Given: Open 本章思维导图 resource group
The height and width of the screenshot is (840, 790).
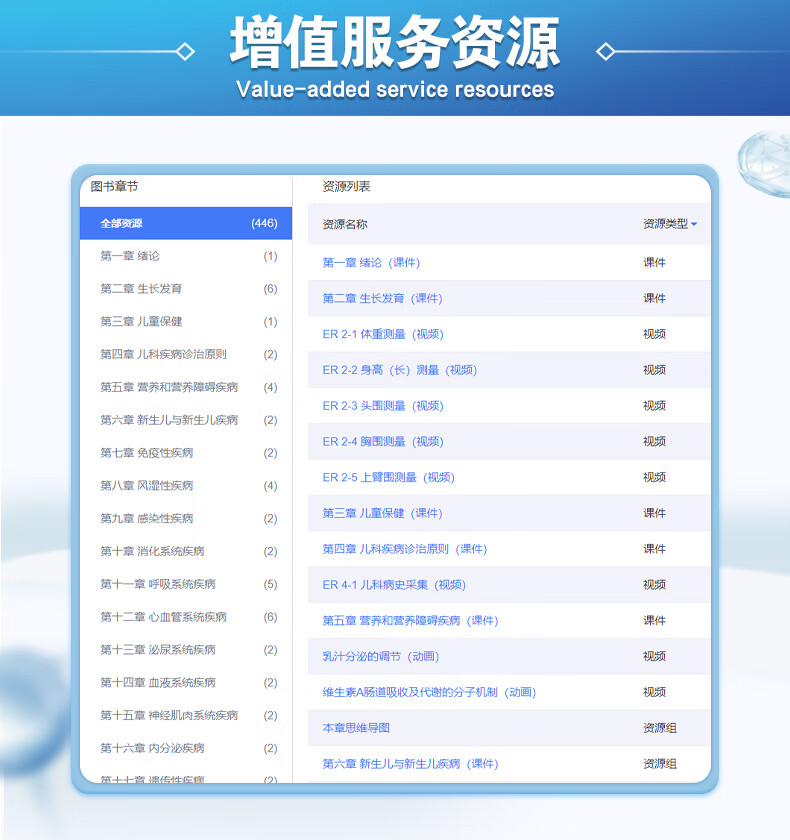Looking at the screenshot, I should pyautogui.click(x=356, y=728).
